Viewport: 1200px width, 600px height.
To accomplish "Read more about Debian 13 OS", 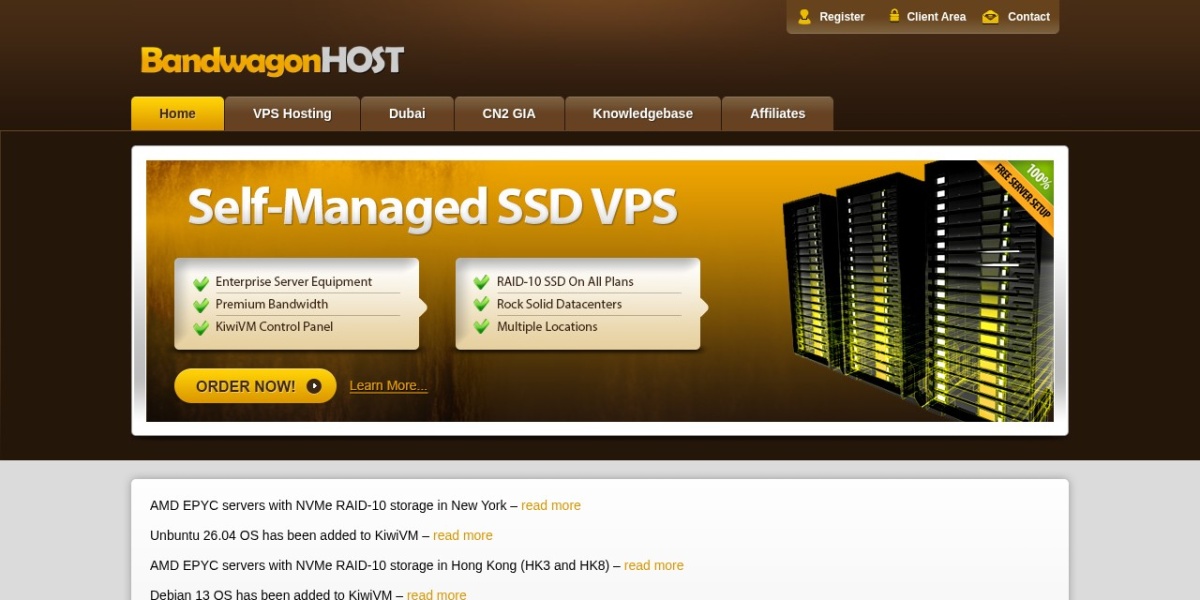I will [437, 595].
